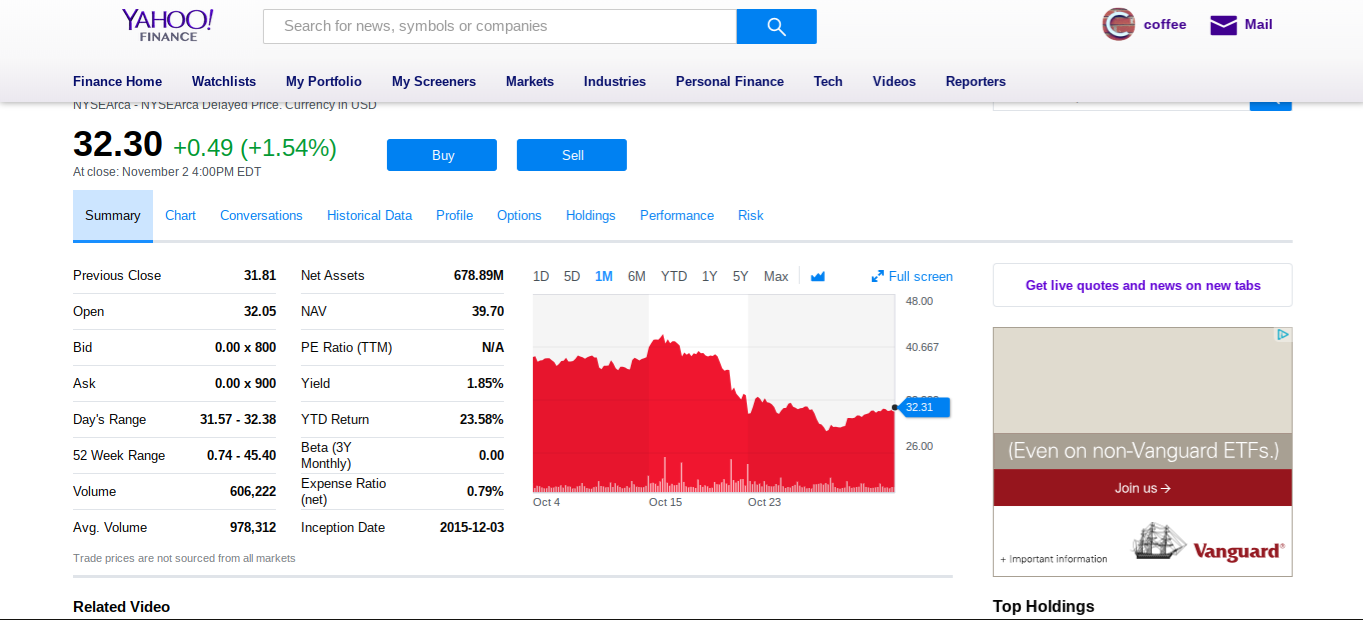Click the coffee profile avatar
The image size is (1363, 620).
click(x=1118, y=25)
